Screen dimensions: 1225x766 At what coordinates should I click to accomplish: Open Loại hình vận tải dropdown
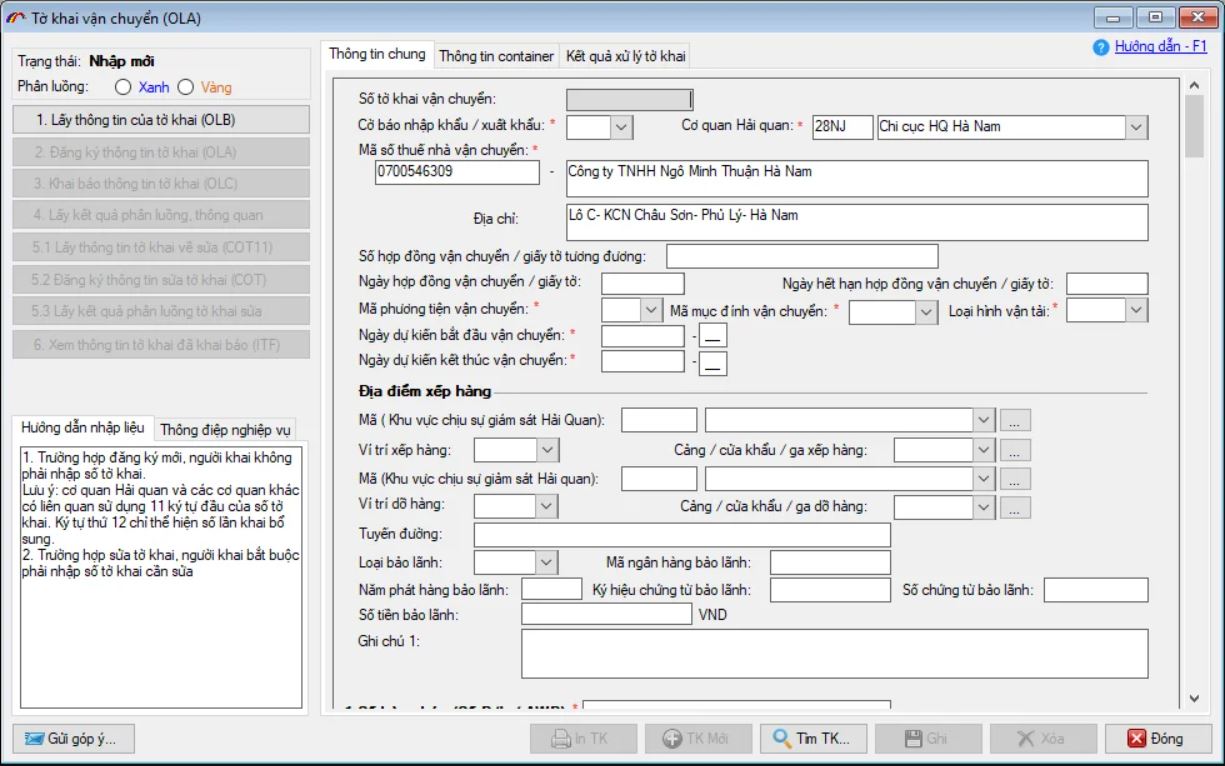[1136, 311]
